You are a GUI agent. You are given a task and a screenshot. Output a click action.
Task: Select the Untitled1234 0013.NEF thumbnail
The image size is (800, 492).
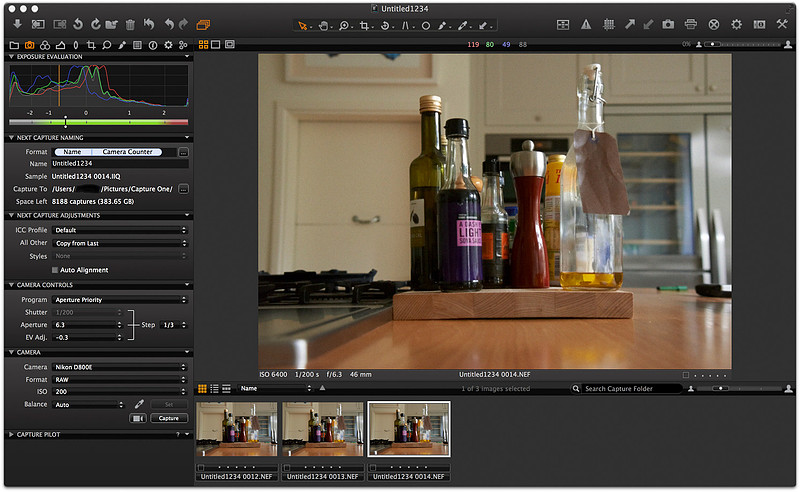click(x=322, y=430)
